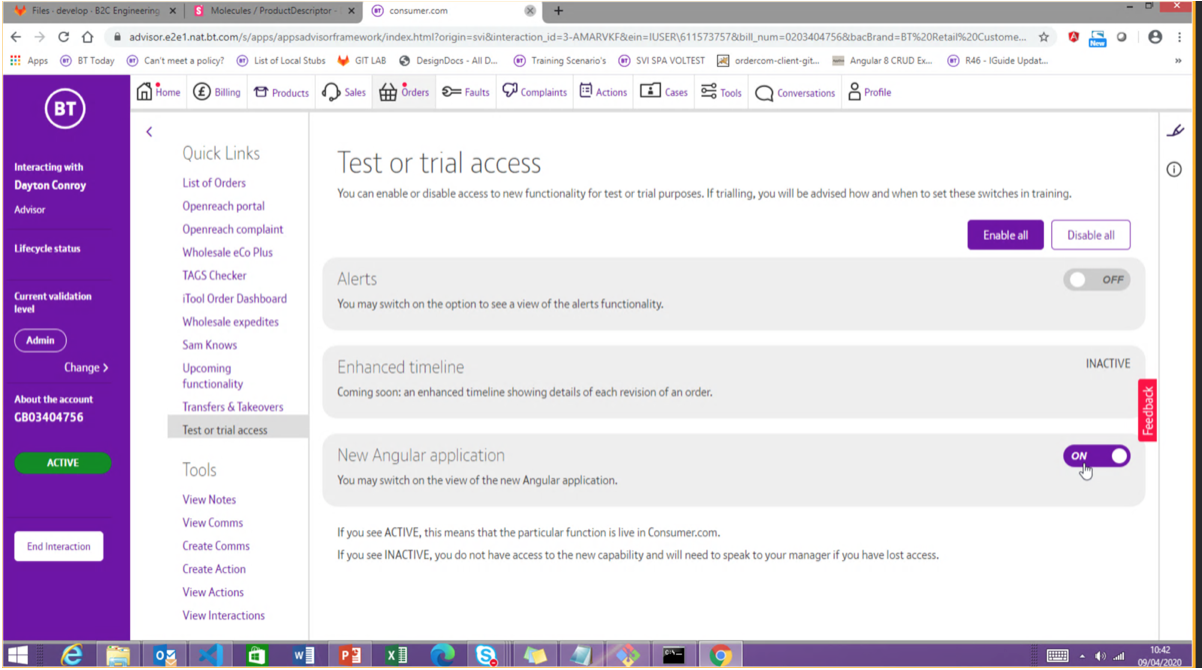Click the Enable all button
The height and width of the screenshot is (670, 1202).
(1005, 235)
